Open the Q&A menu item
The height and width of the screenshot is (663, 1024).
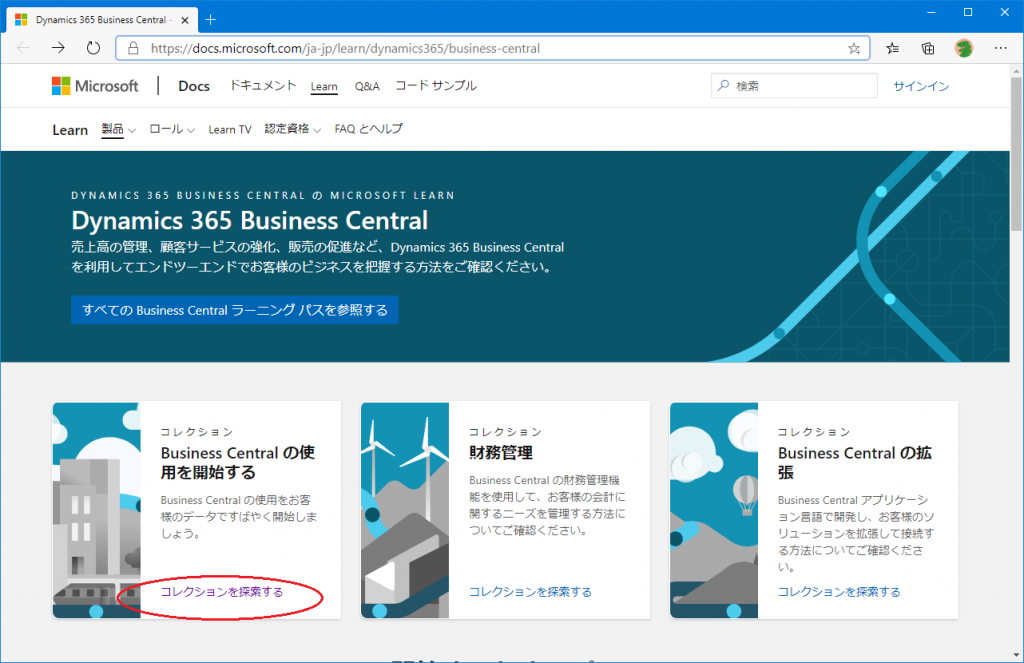367,86
